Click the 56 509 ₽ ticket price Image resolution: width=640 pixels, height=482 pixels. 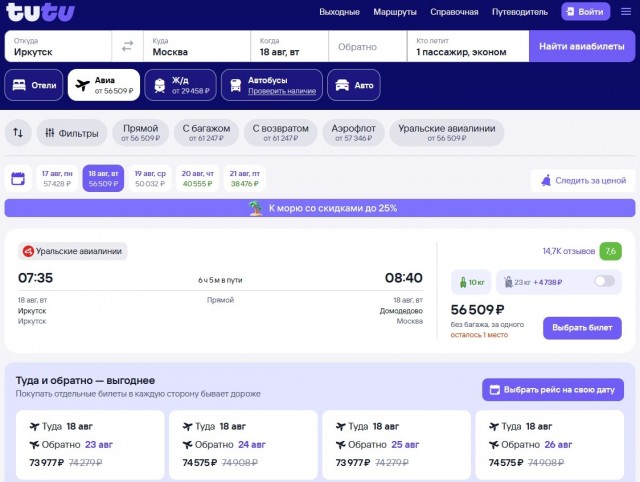pos(478,310)
